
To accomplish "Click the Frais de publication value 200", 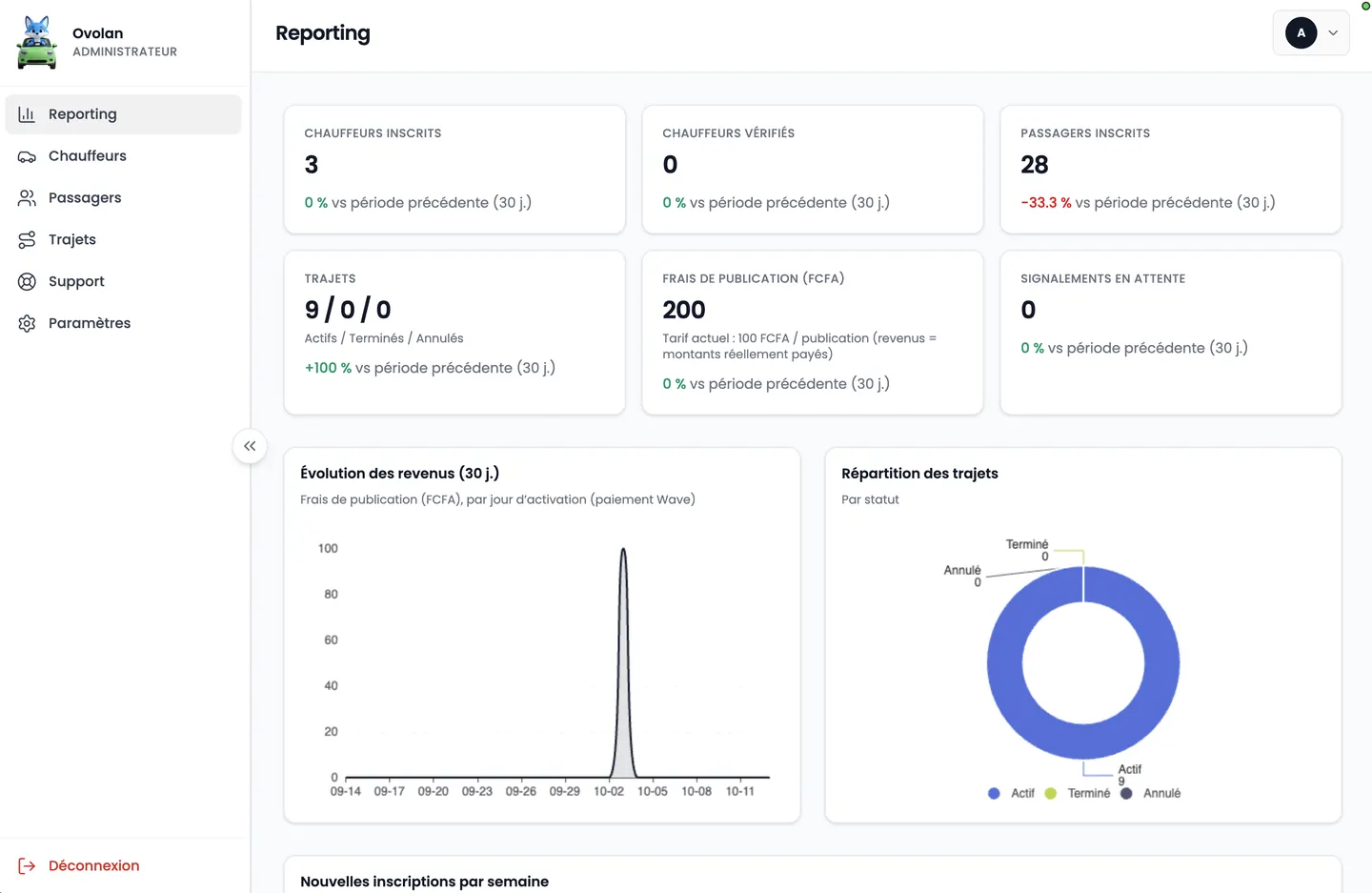I will click(684, 310).
